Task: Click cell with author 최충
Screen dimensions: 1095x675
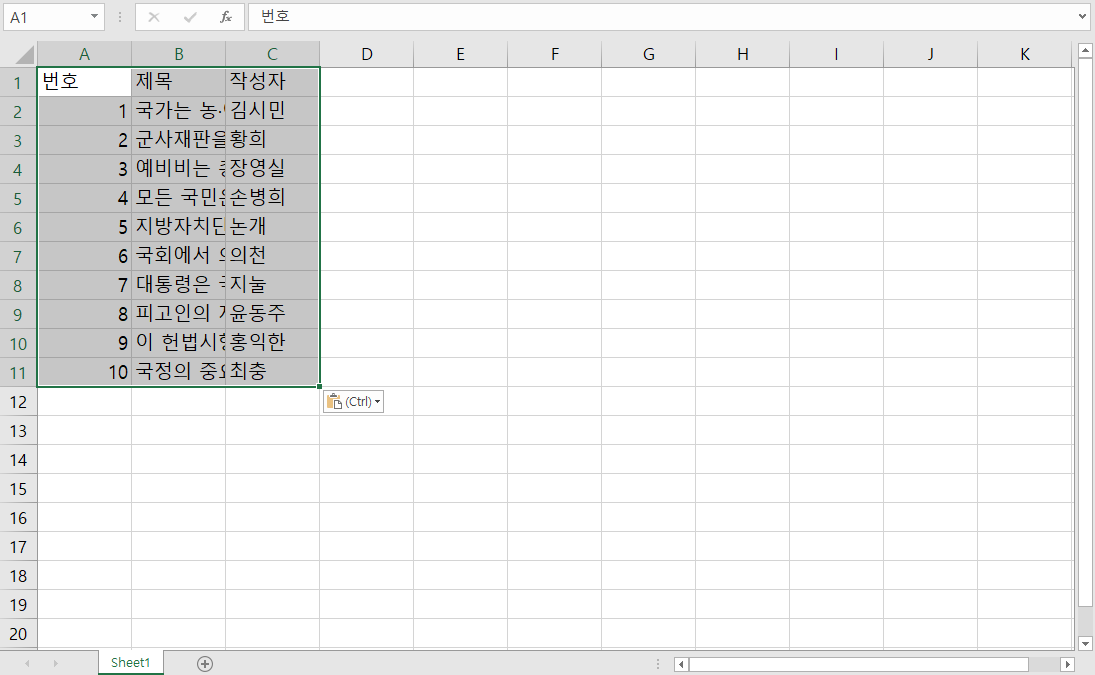Action: click(272, 372)
